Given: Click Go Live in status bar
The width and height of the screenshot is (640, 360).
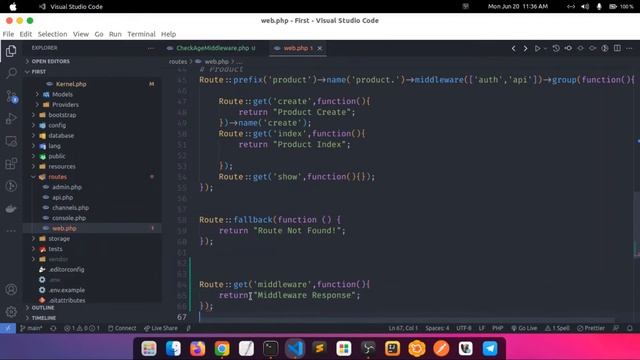Looking at the screenshot, I should click(524, 328).
